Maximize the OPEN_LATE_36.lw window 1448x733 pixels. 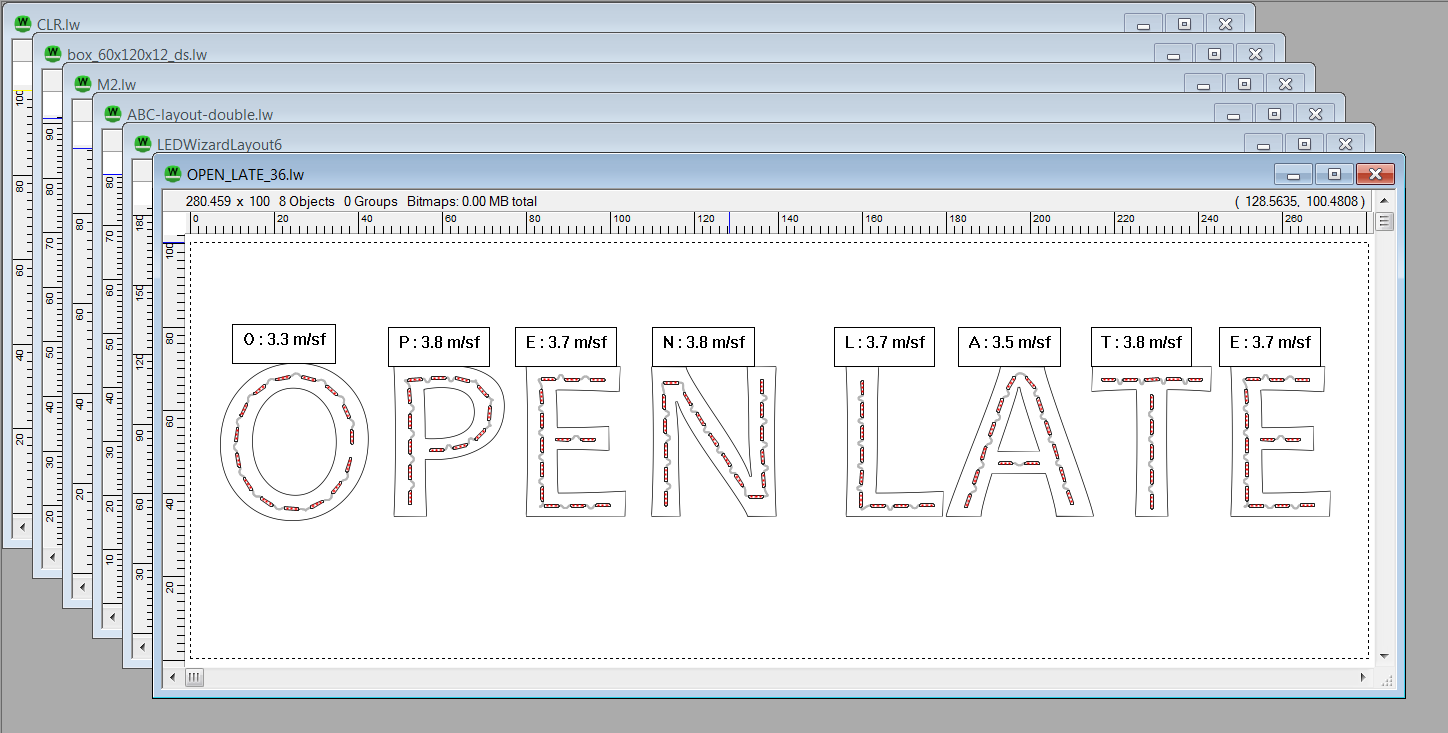pos(1334,174)
